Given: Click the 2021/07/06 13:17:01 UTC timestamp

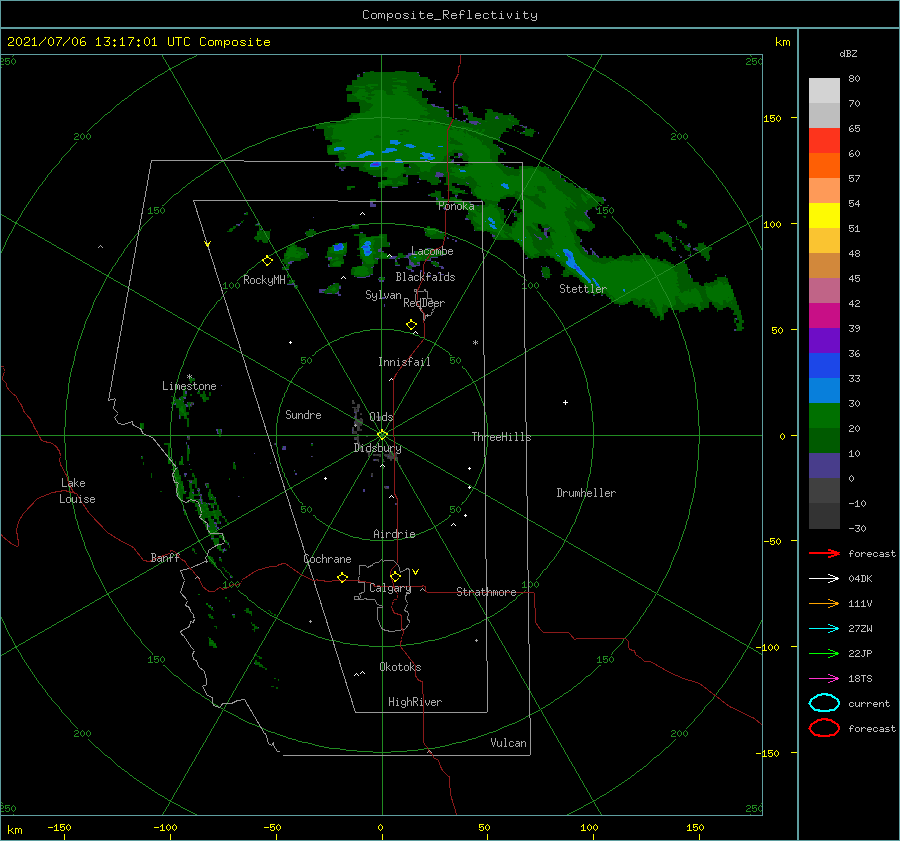Looking at the screenshot, I should point(138,42).
